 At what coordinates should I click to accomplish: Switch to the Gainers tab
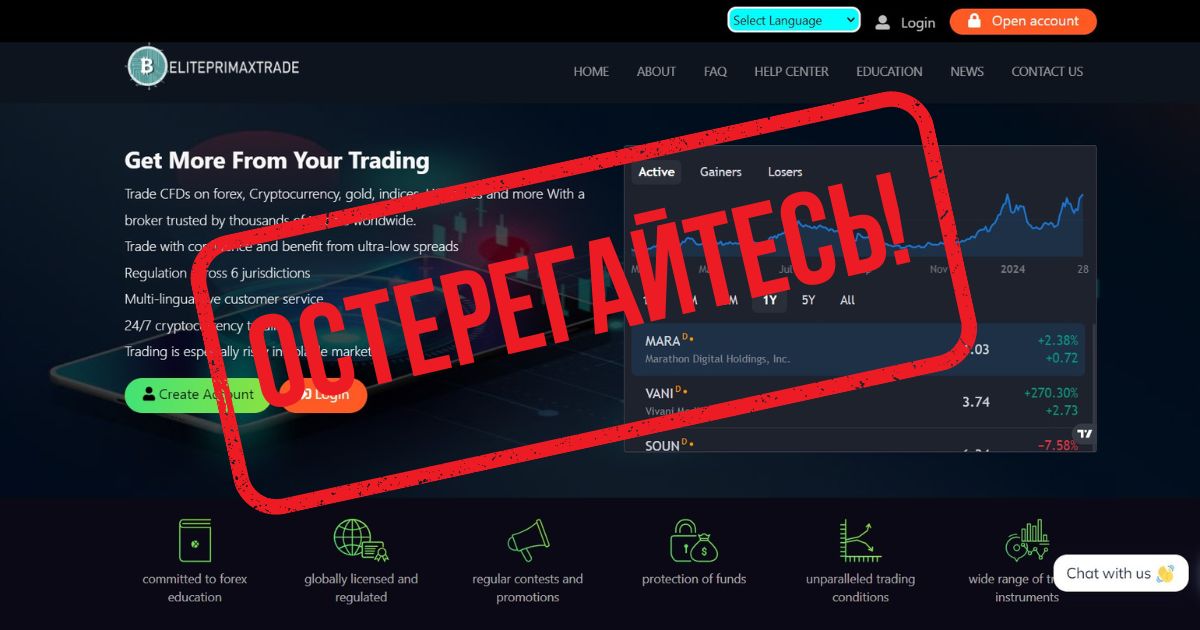pyautogui.click(x=720, y=172)
